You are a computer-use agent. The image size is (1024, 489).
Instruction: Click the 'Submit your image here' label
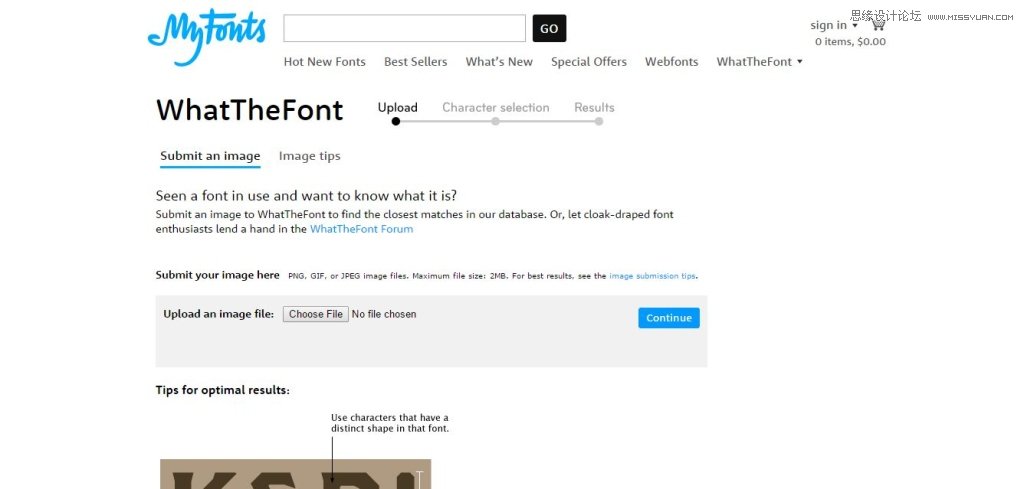tap(217, 276)
